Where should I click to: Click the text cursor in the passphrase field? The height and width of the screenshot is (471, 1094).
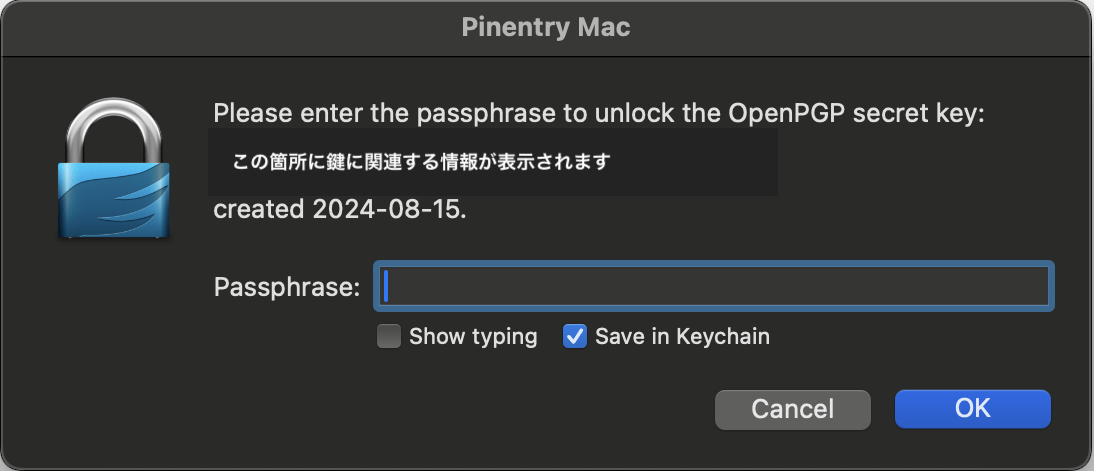click(386, 287)
